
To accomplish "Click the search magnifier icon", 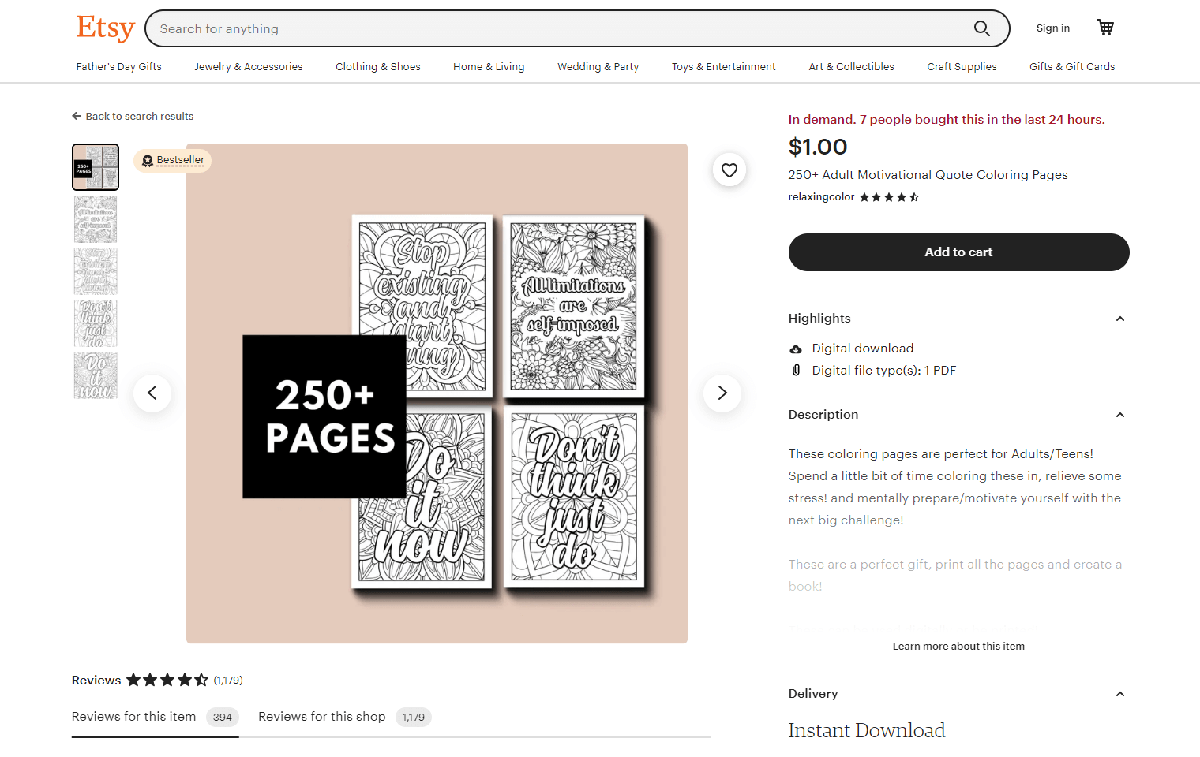I will tap(982, 29).
